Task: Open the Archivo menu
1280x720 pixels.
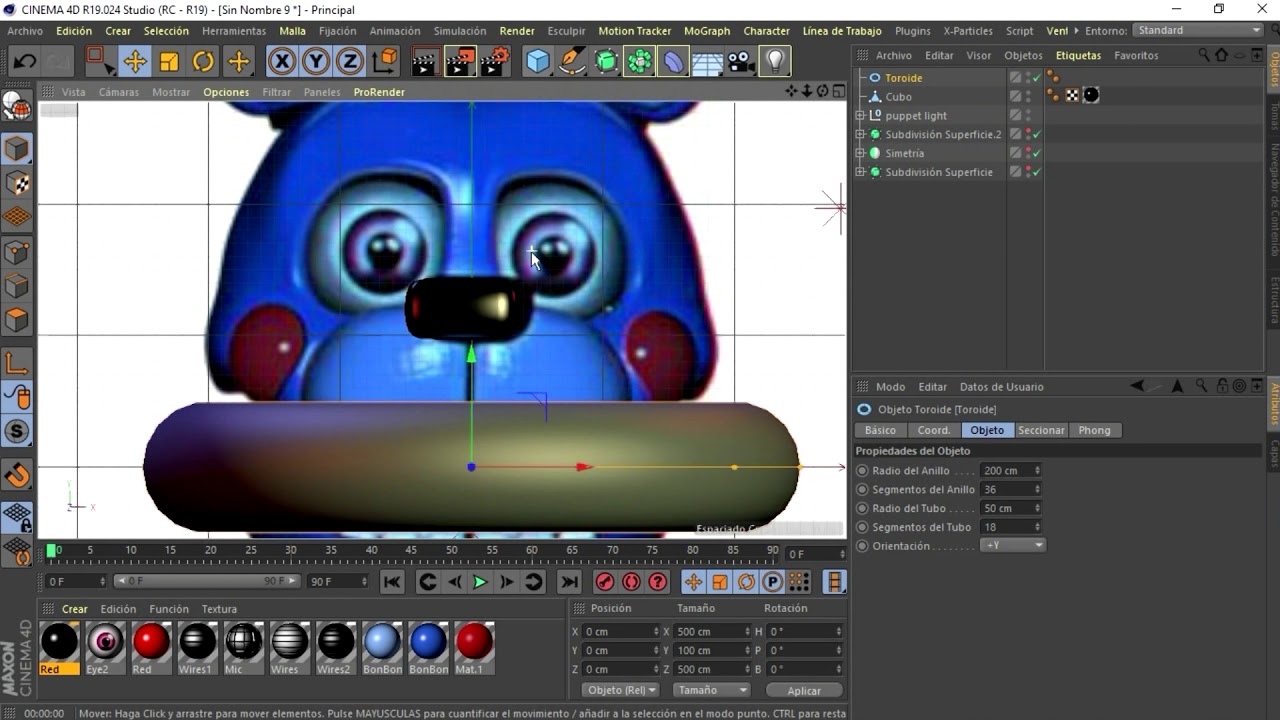Action: (x=25, y=31)
